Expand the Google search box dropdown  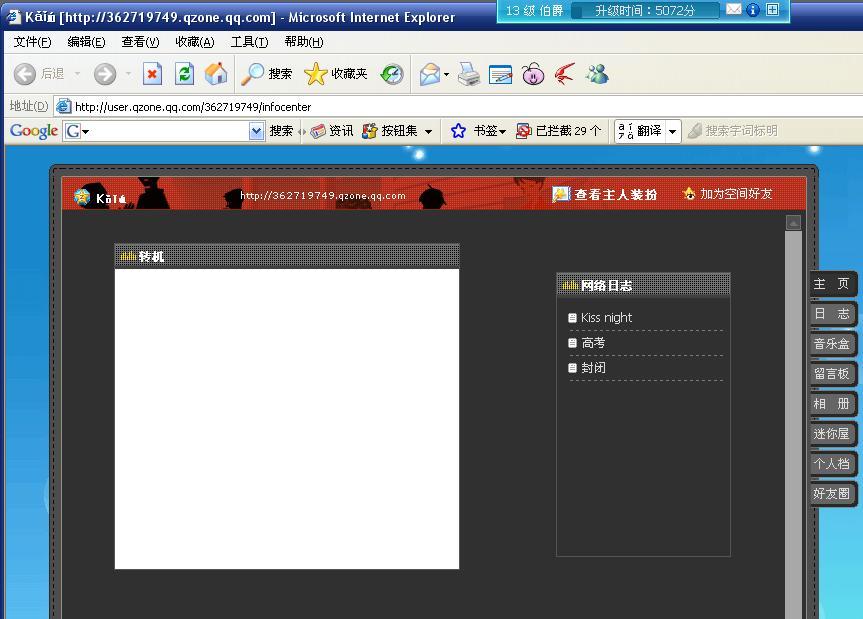tap(256, 131)
